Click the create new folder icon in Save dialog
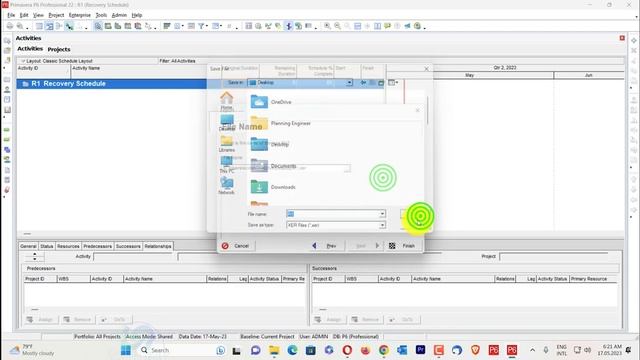 [x=381, y=83]
